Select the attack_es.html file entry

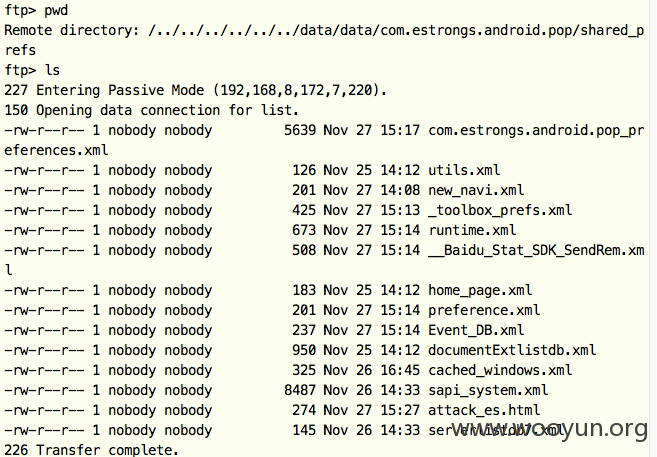click(484, 410)
